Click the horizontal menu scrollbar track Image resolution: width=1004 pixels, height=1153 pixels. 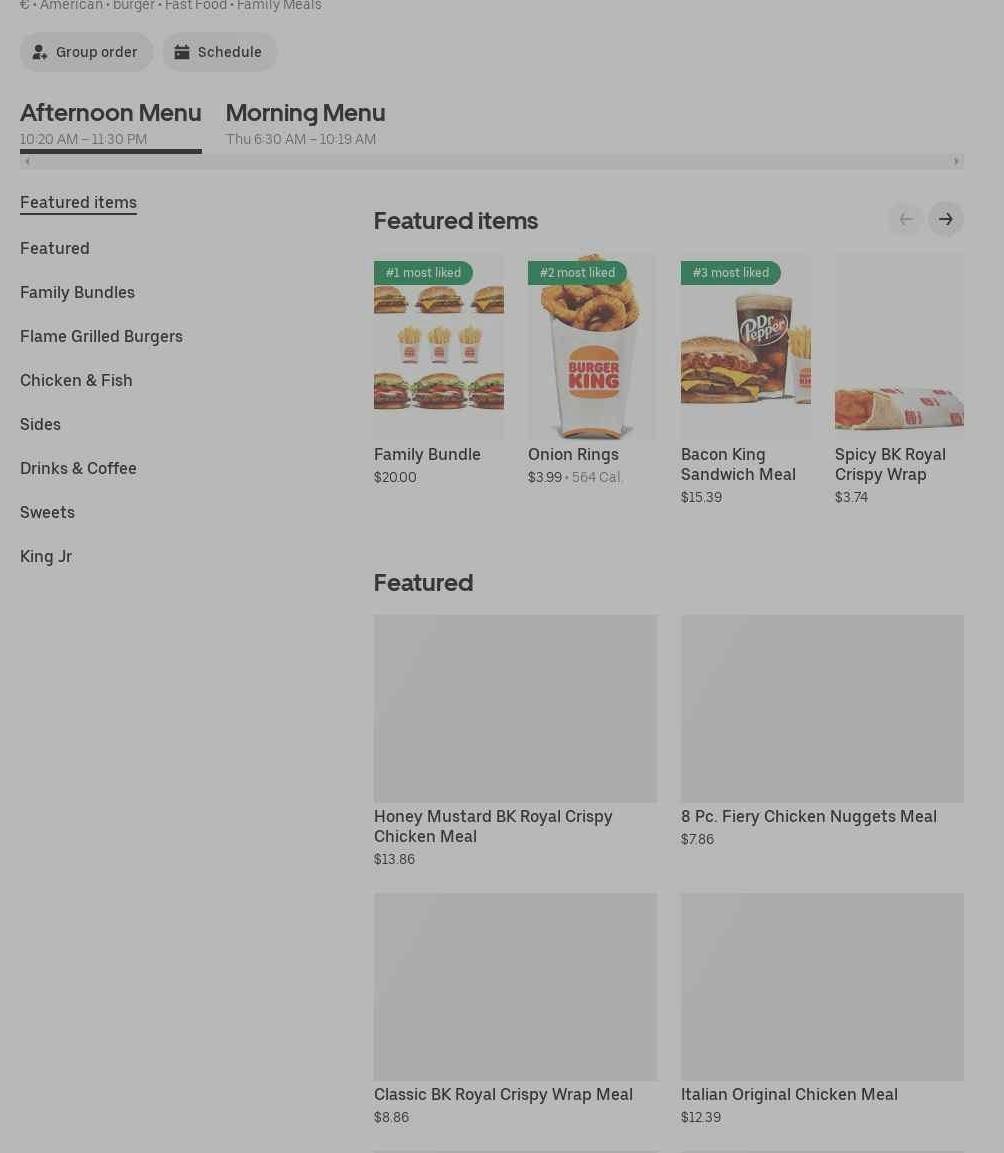tap(491, 162)
